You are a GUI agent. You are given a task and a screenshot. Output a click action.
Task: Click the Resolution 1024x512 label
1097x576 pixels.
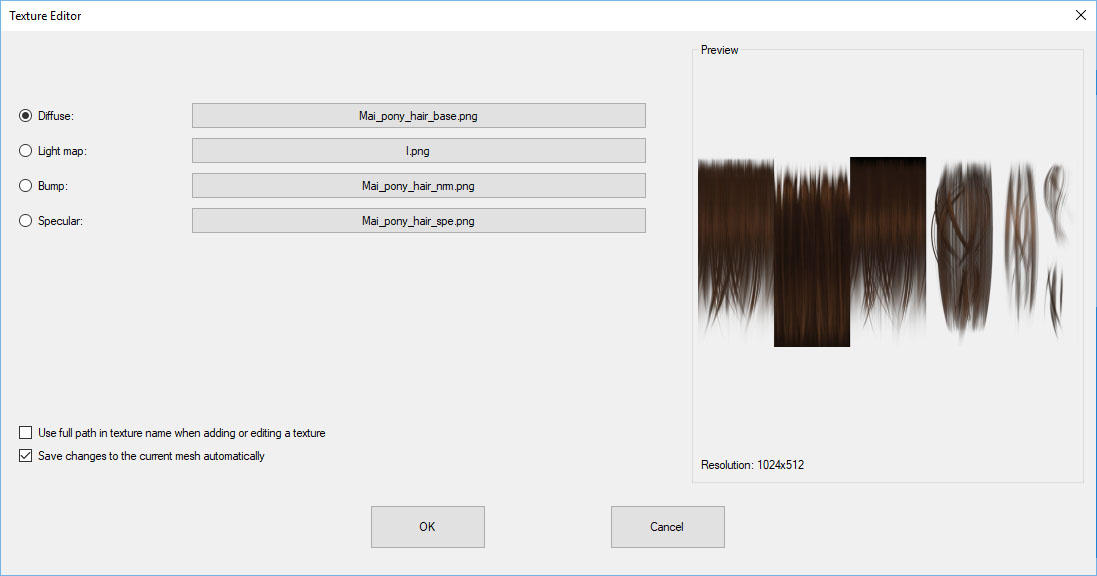pos(752,464)
